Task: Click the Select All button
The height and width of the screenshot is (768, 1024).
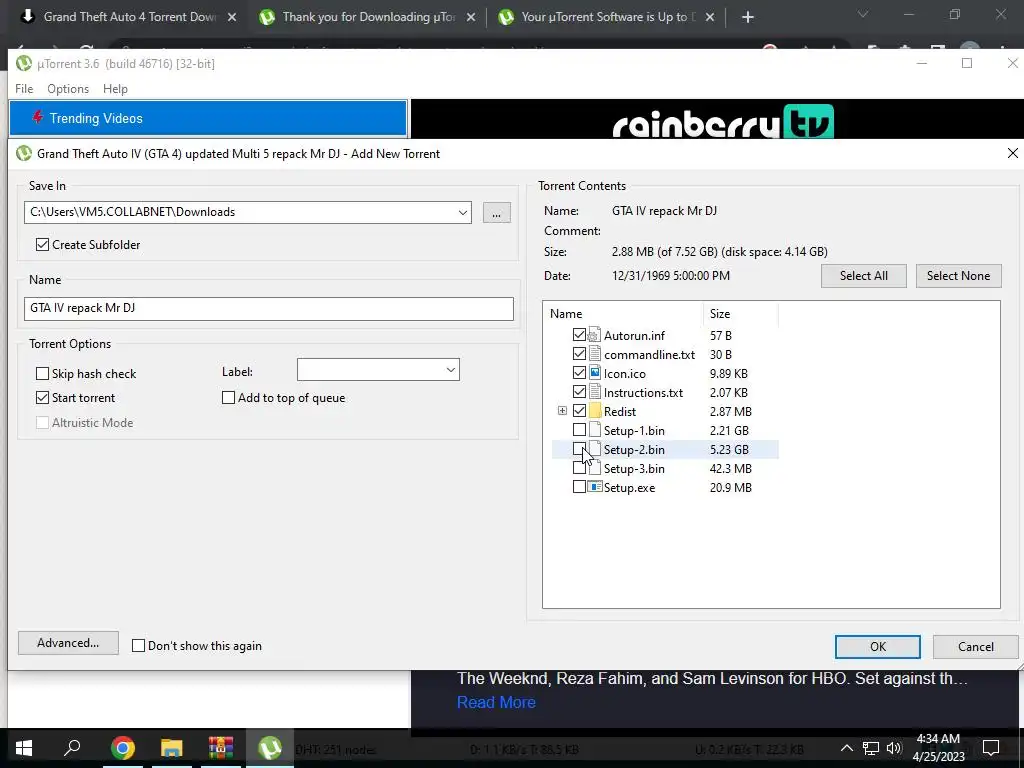Action: click(863, 276)
